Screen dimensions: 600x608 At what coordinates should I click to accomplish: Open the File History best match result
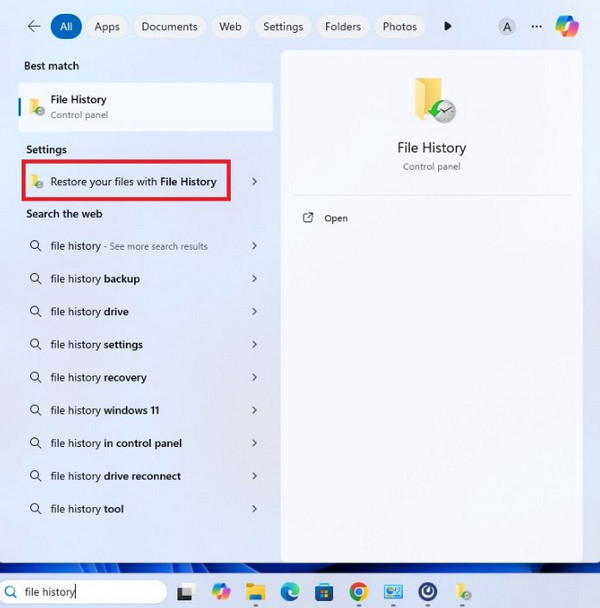[x=145, y=107]
